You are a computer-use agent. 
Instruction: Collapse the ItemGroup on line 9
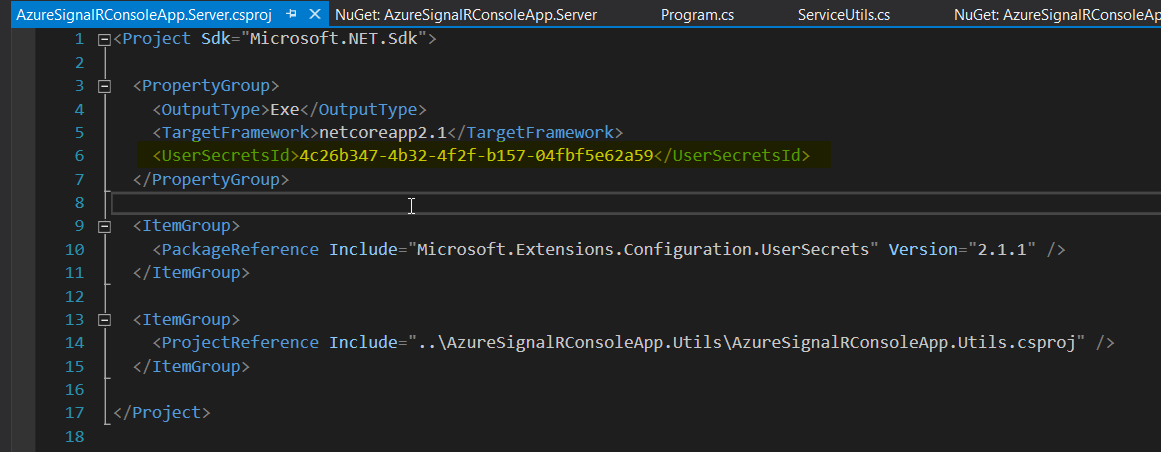pyautogui.click(x=104, y=226)
